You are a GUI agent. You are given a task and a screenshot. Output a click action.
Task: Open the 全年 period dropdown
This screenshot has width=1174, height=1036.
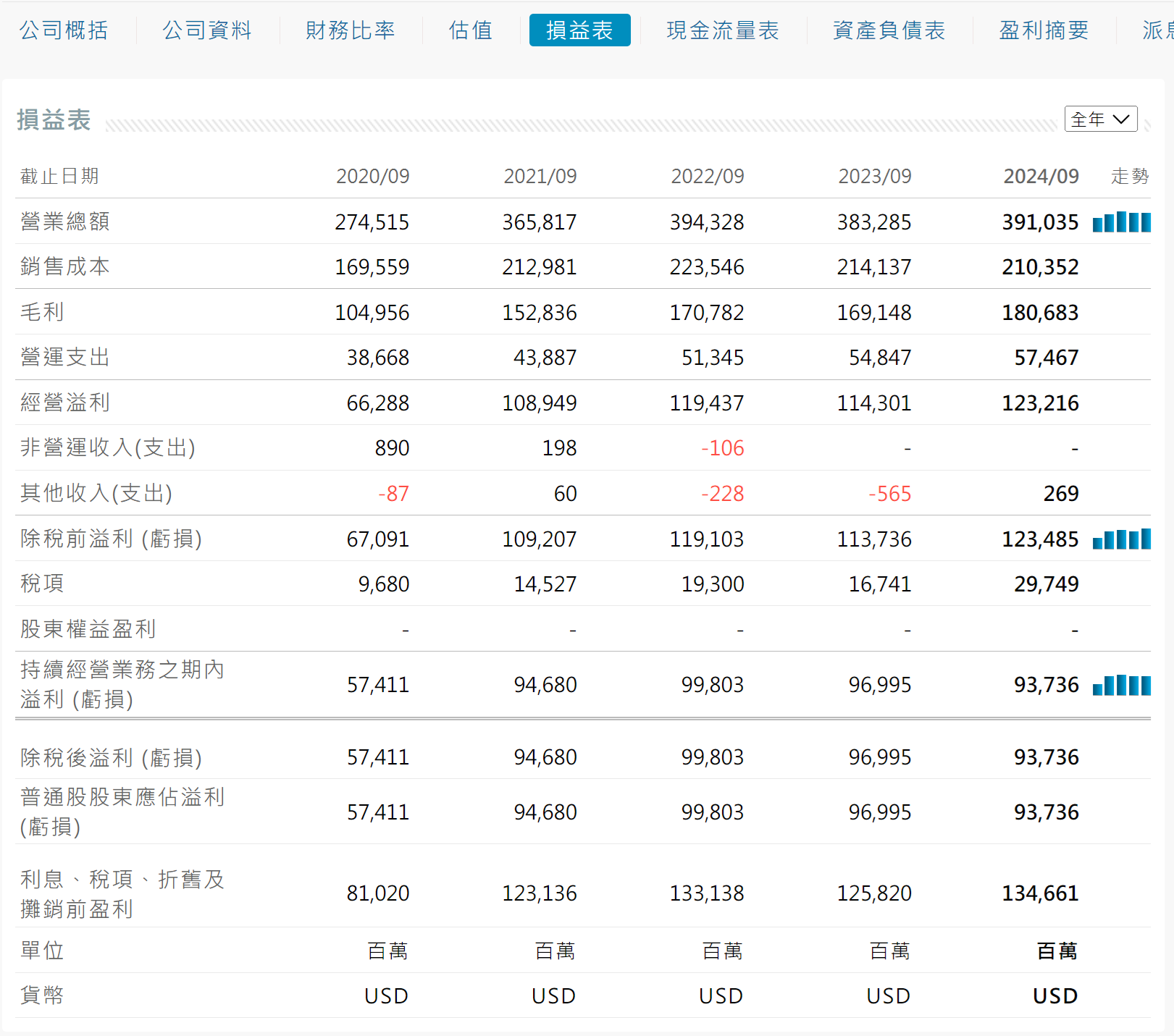click(x=1100, y=119)
